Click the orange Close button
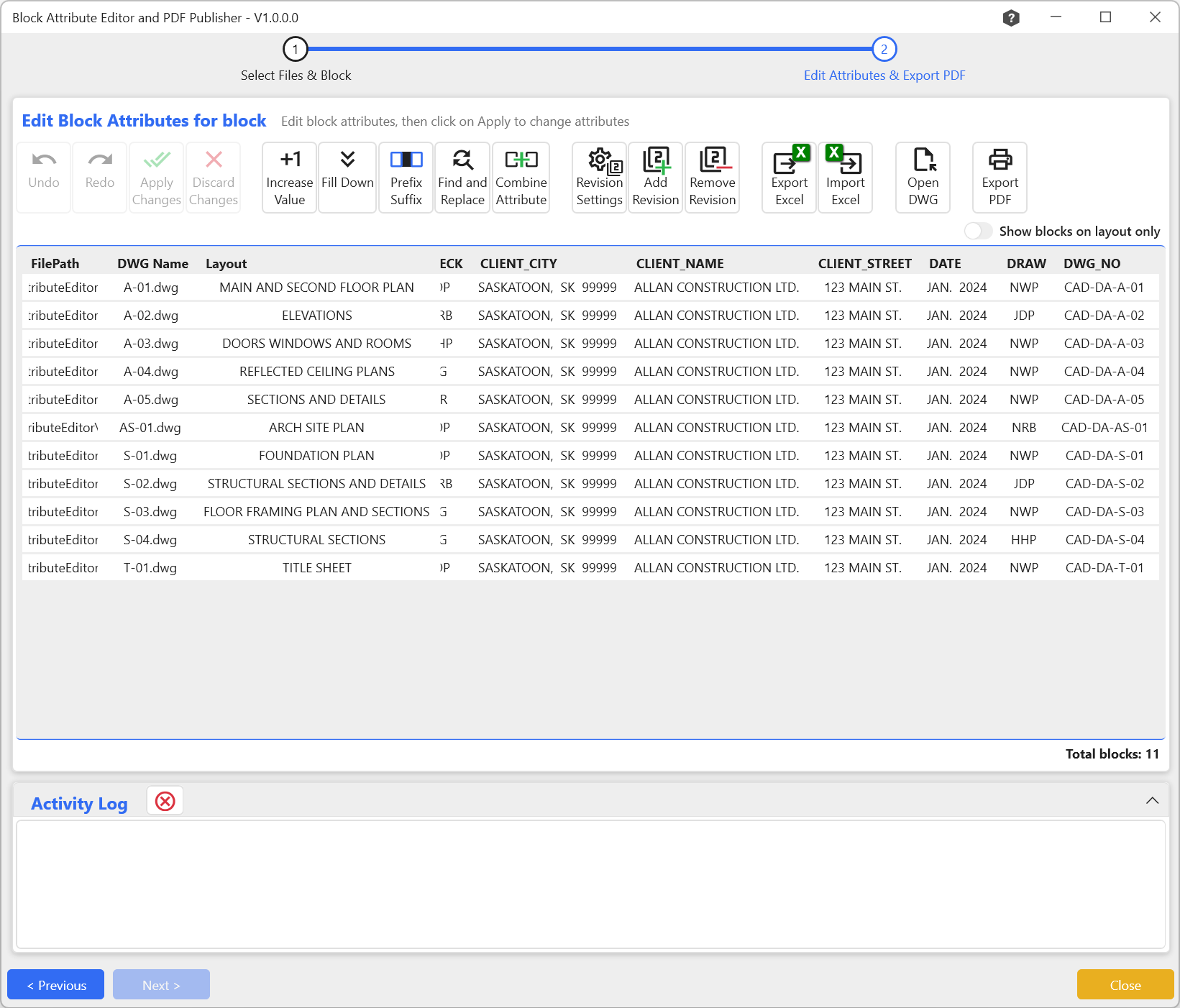Image resolution: width=1180 pixels, height=1008 pixels. (1125, 985)
